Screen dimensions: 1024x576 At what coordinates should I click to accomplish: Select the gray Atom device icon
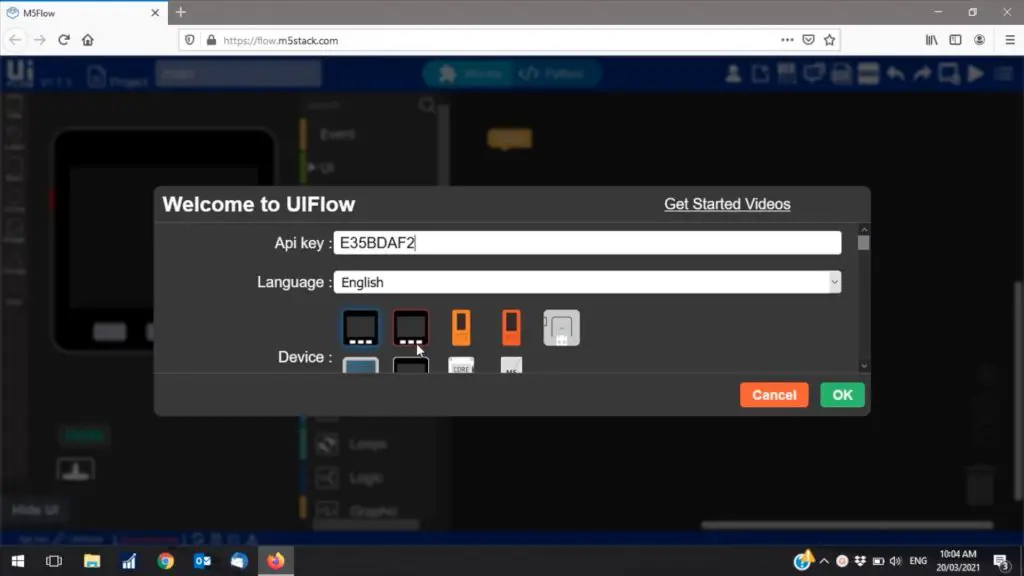561,327
